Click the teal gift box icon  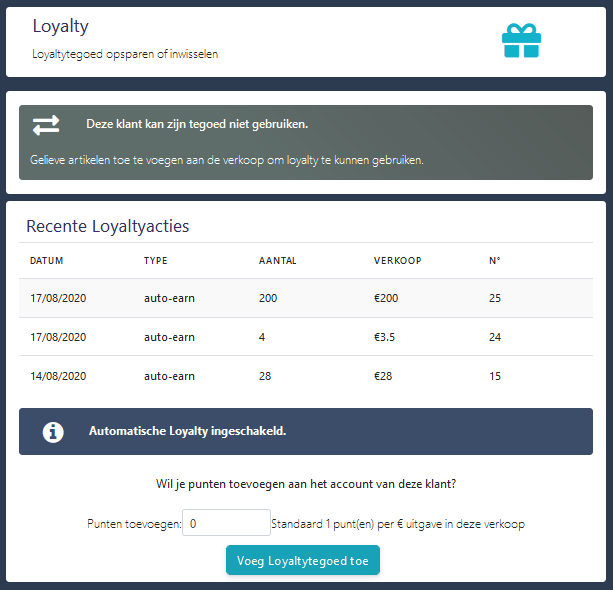coord(521,41)
